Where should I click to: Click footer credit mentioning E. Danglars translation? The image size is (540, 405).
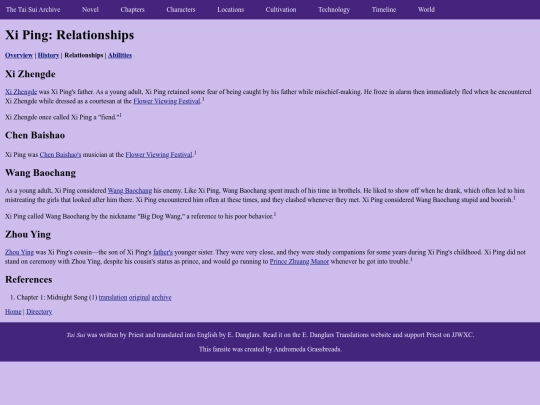click(x=270, y=335)
